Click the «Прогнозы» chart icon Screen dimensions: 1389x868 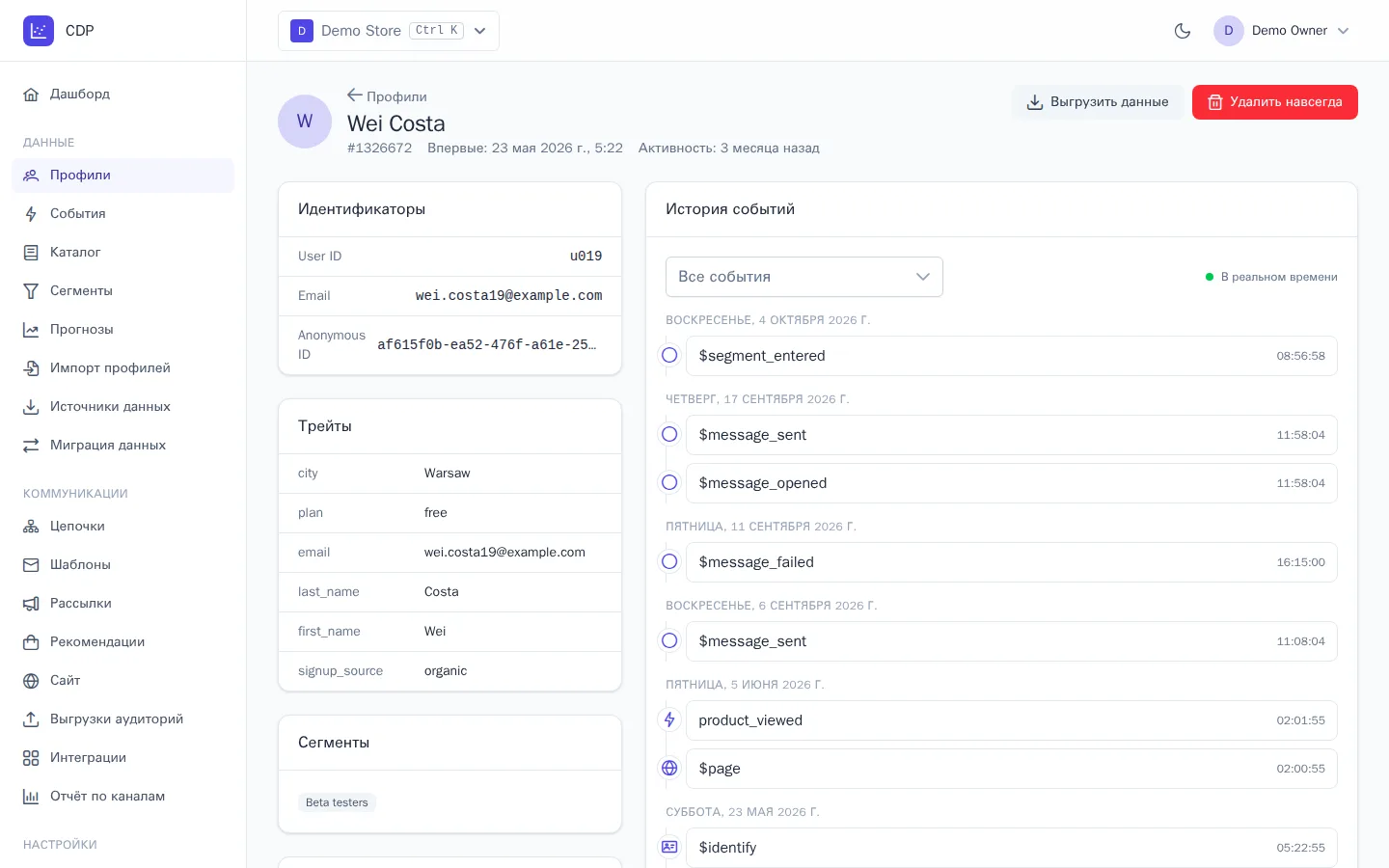pos(31,330)
